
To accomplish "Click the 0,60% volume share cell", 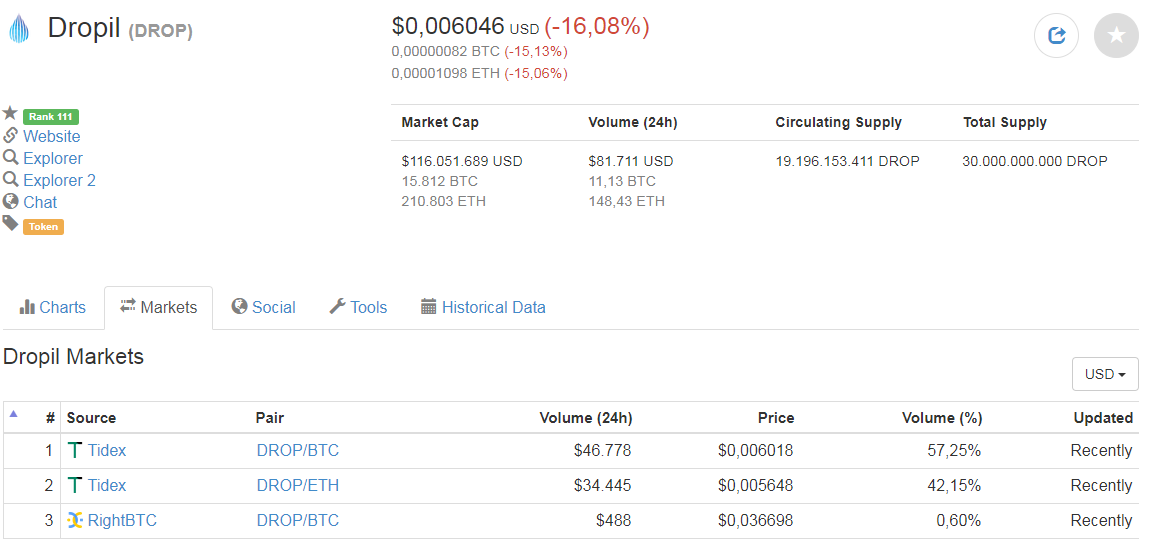I will tap(959, 520).
